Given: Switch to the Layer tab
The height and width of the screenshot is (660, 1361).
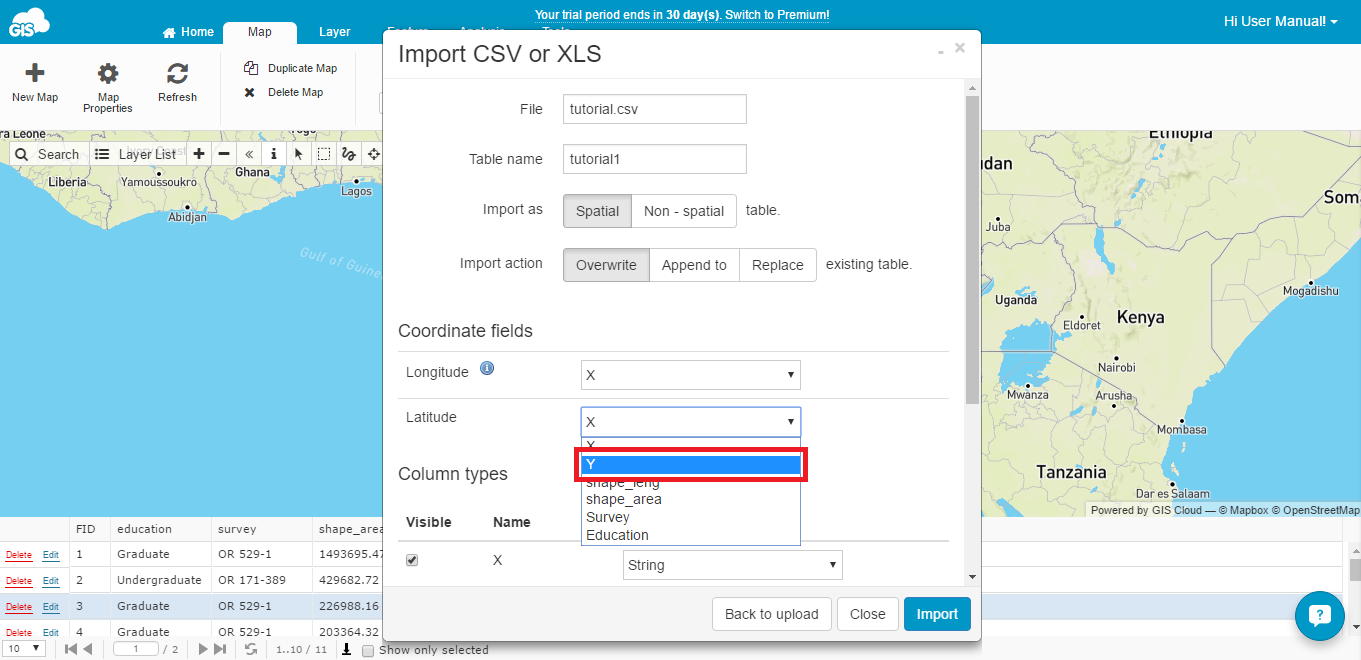Looking at the screenshot, I should tap(334, 31).
